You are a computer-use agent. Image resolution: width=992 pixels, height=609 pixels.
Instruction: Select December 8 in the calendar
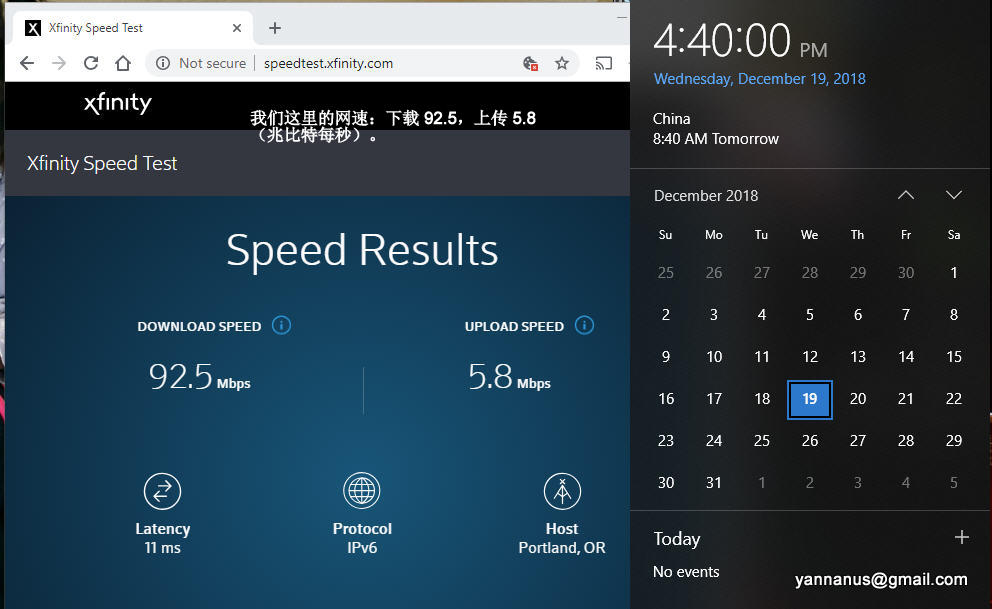(953, 315)
